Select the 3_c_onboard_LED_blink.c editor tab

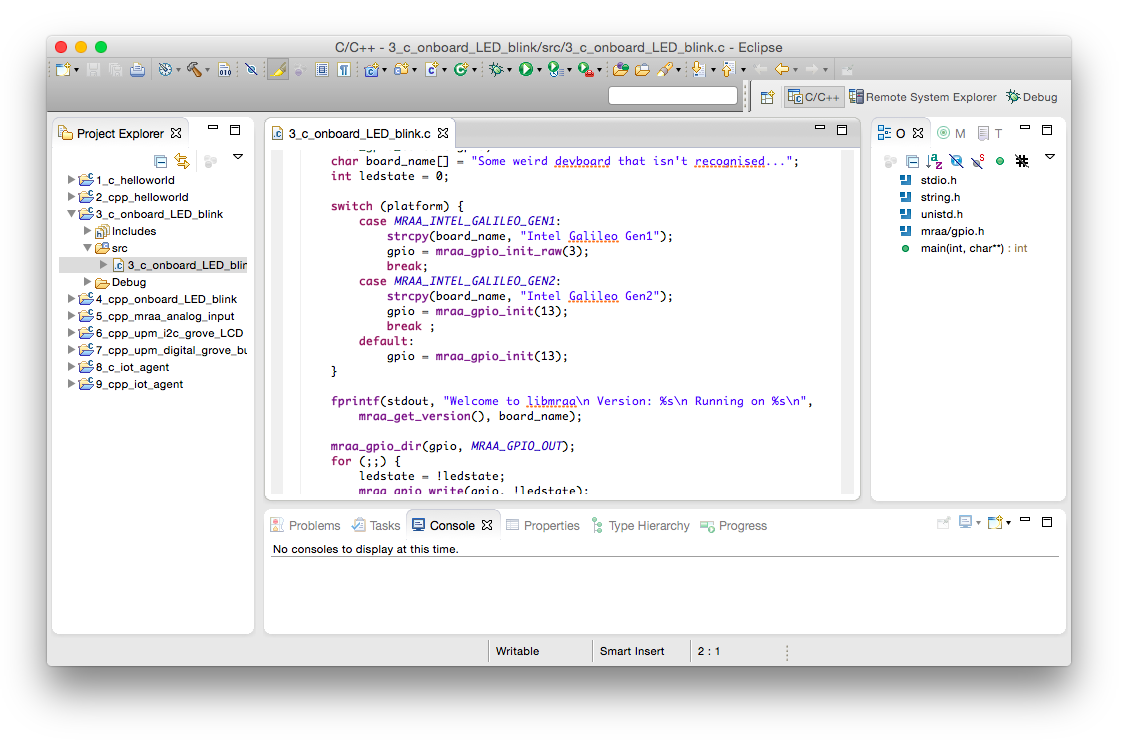click(359, 134)
